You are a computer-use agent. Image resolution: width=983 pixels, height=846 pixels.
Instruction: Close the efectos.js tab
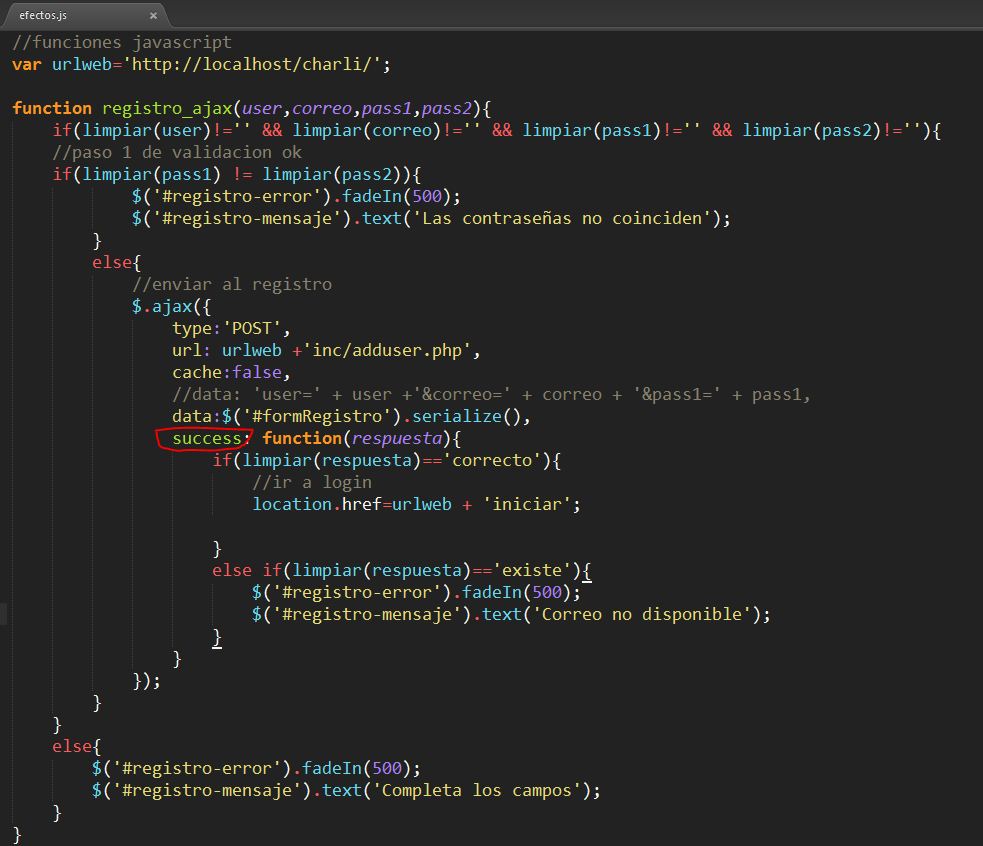pyautogui.click(x=153, y=16)
